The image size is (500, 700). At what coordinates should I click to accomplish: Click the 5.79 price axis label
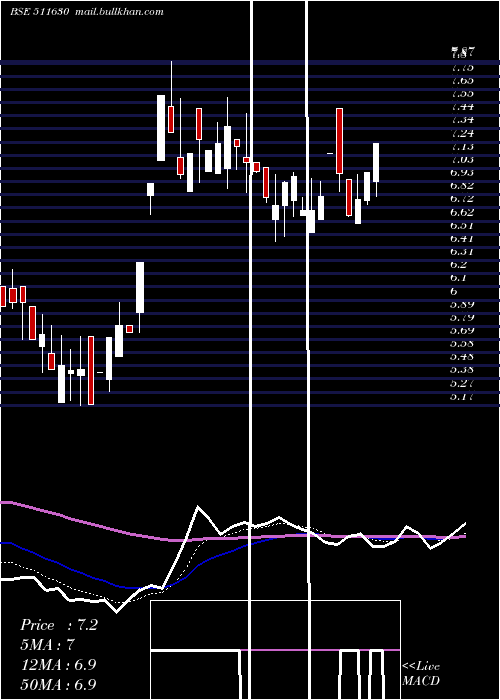click(462, 317)
